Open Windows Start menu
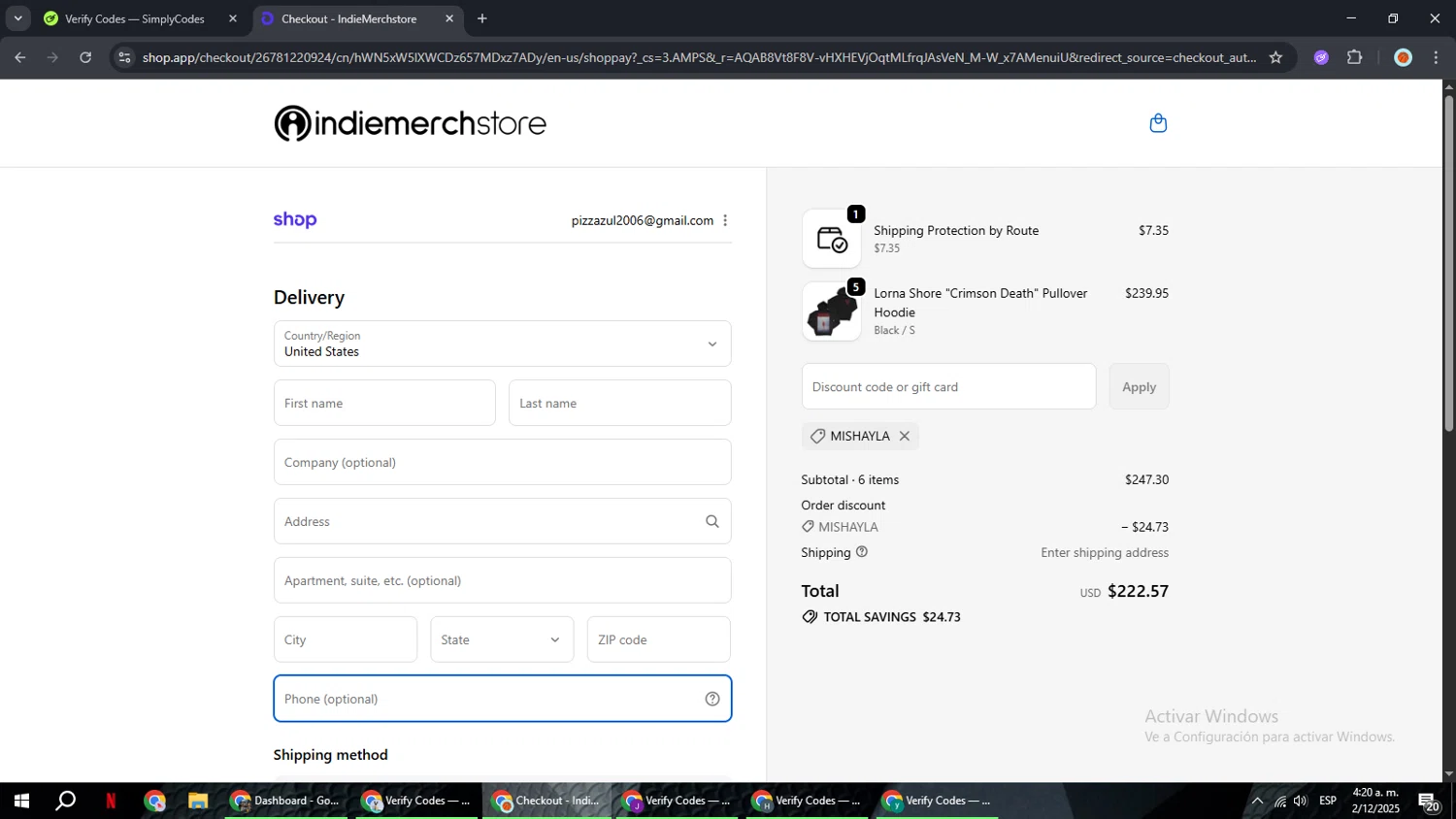 tap(21, 801)
